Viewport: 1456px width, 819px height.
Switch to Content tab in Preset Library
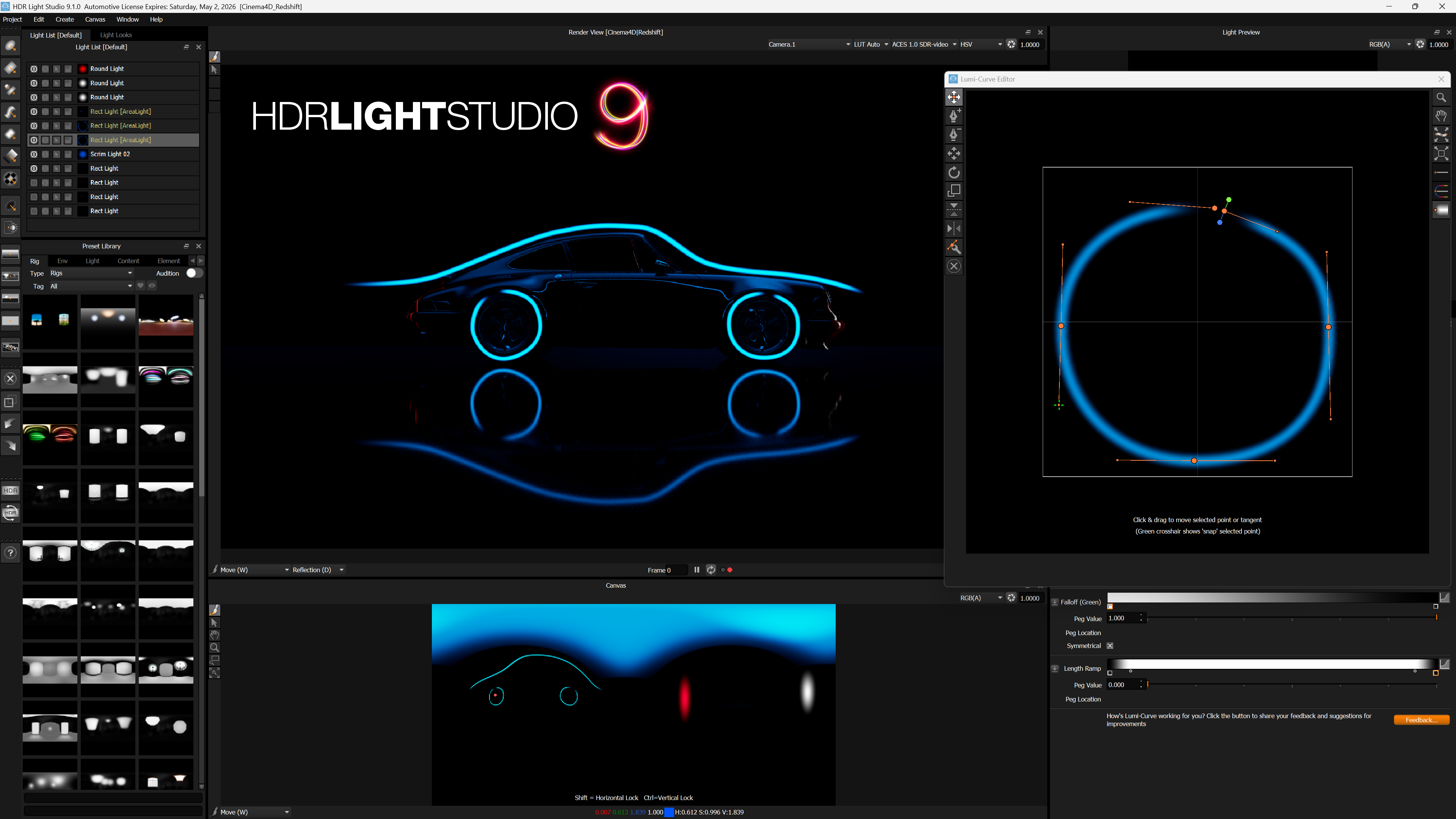click(128, 261)
